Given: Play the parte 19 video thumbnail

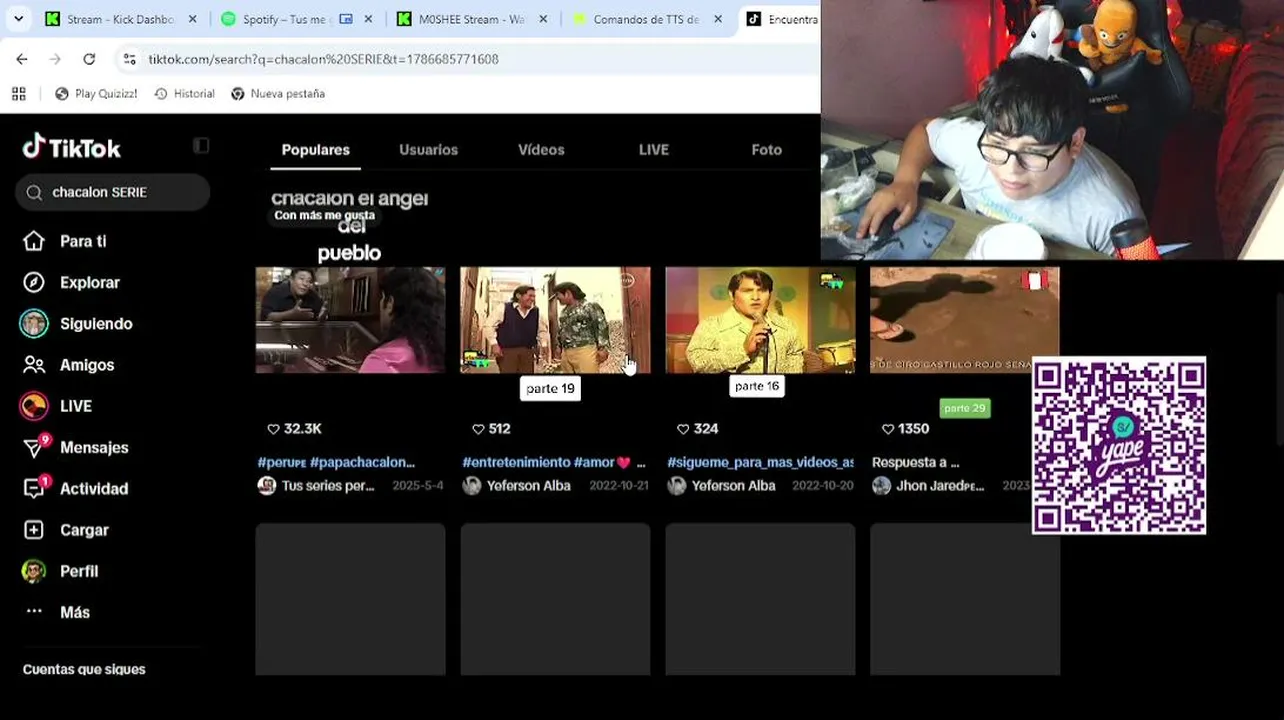Looking at the screenshot, I should pyautogui.click(x=555, y=320).
